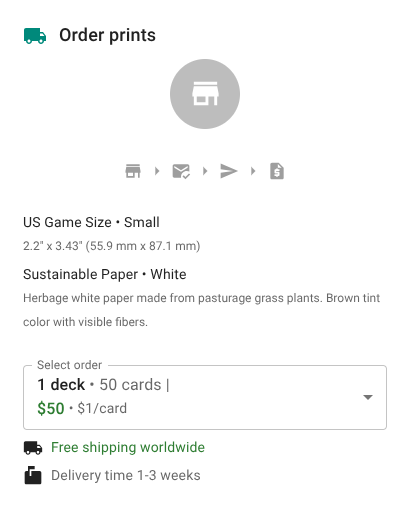Click the Order prints heading

(107, 35)
